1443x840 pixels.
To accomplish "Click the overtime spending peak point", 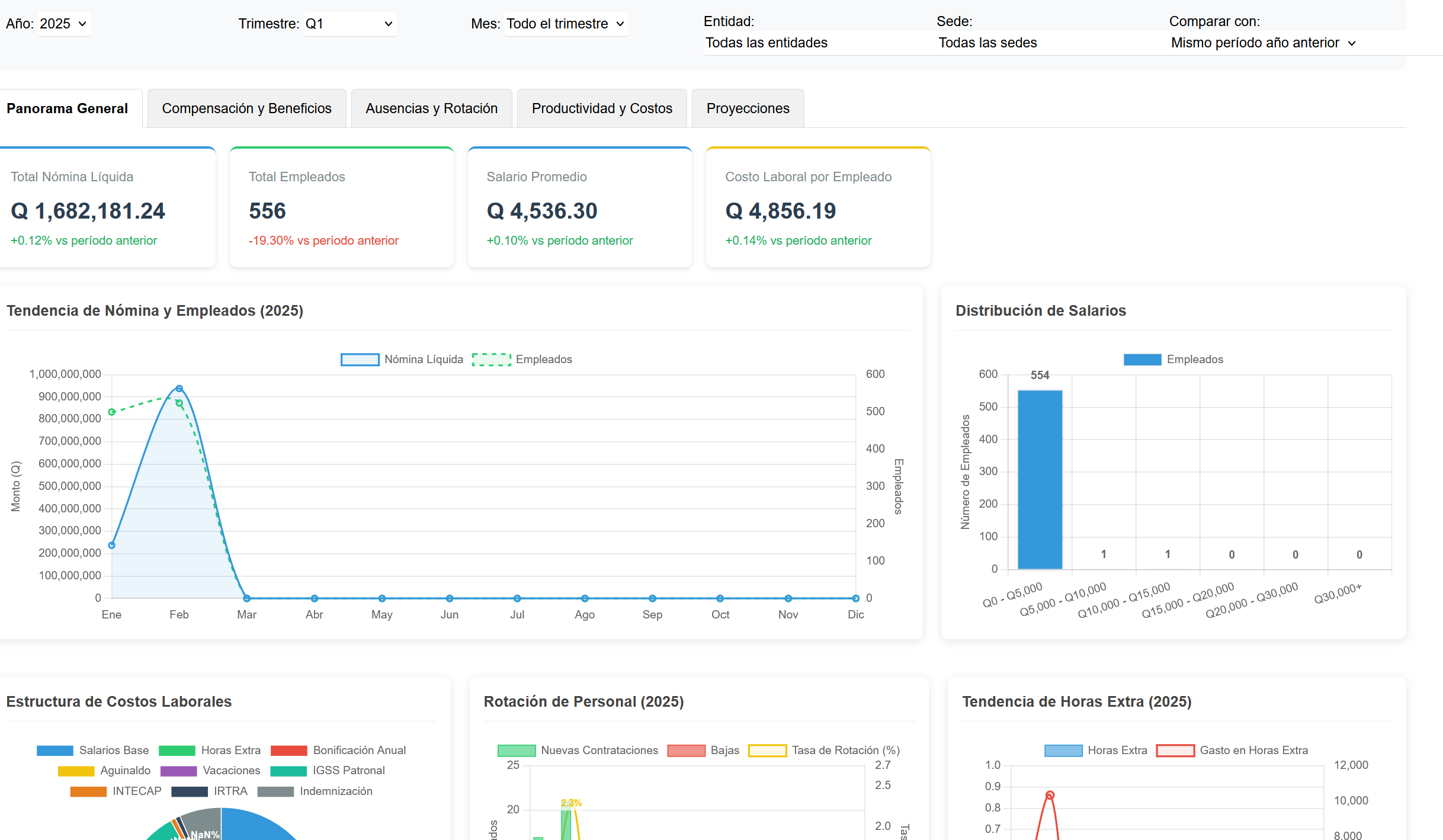I will pos(1050,796).
